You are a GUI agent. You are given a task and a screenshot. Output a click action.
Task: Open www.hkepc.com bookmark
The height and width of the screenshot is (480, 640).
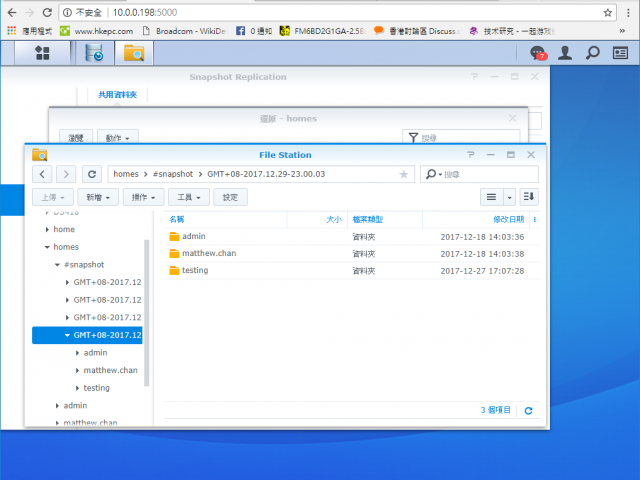point(97,31)
